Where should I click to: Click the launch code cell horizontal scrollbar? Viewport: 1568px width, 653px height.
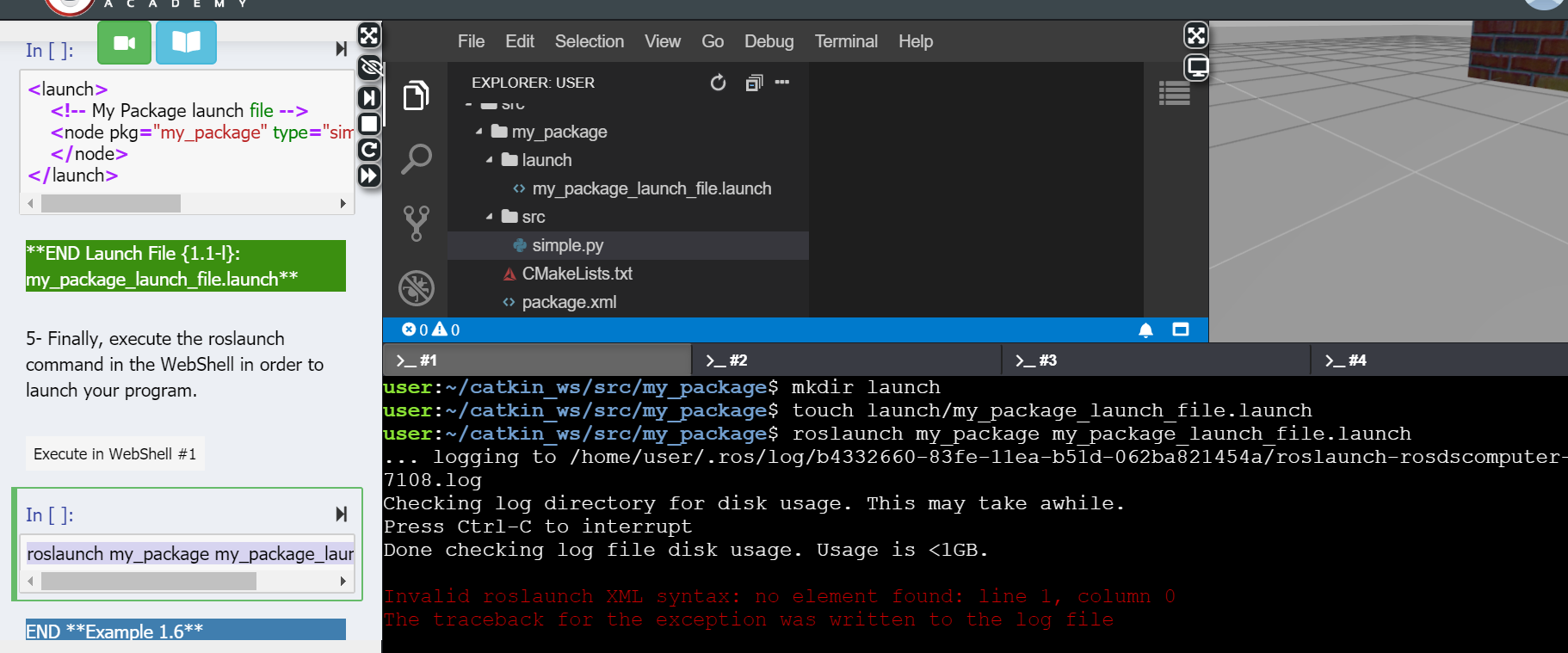point(187,204)
